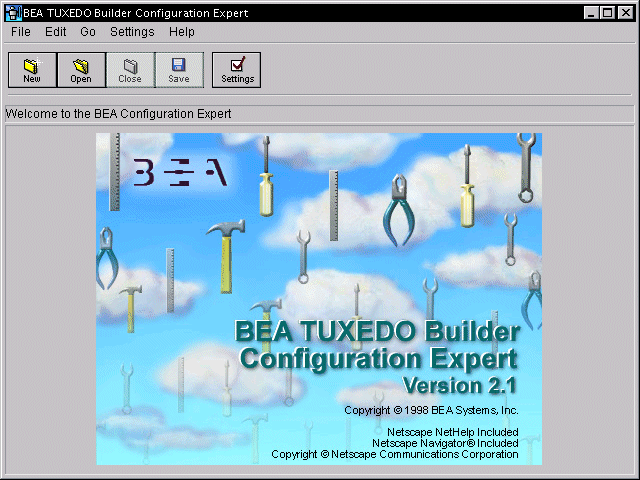This screenshot has height=480, width=640.
Task: Click the 'Welcome to the BEA Configuration Expert' status text
Action: coord(118,113)
